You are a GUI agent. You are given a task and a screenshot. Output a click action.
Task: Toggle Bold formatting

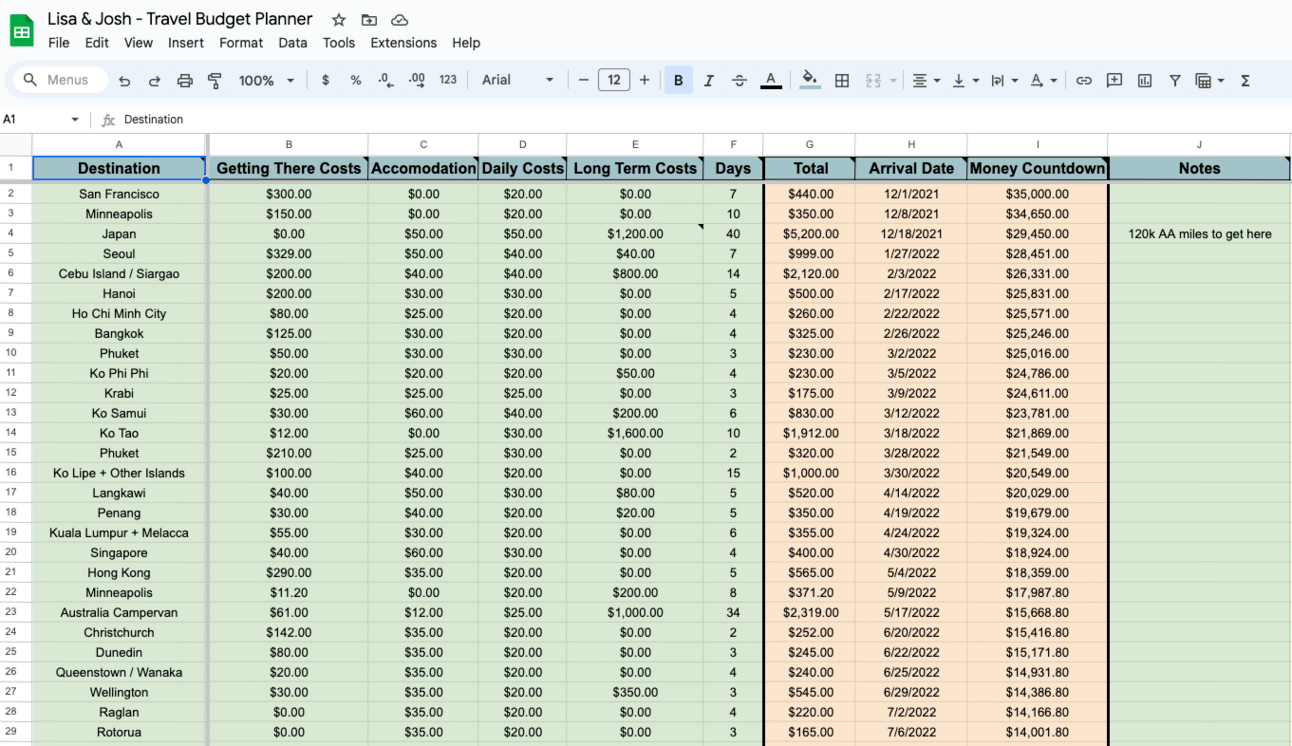tap(678, 81)
